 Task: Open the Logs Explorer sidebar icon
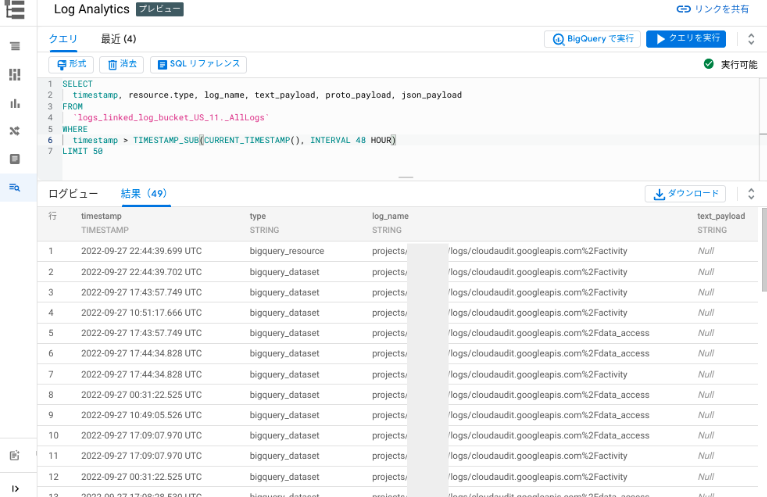point(15,46)
